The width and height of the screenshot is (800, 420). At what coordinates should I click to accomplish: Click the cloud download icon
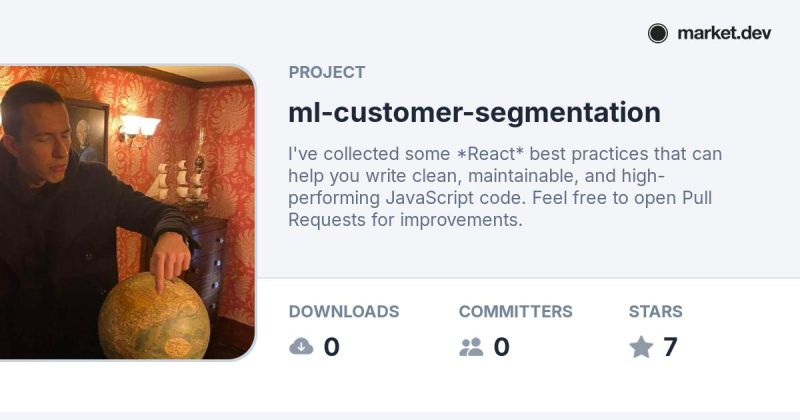tap(301, 347)
